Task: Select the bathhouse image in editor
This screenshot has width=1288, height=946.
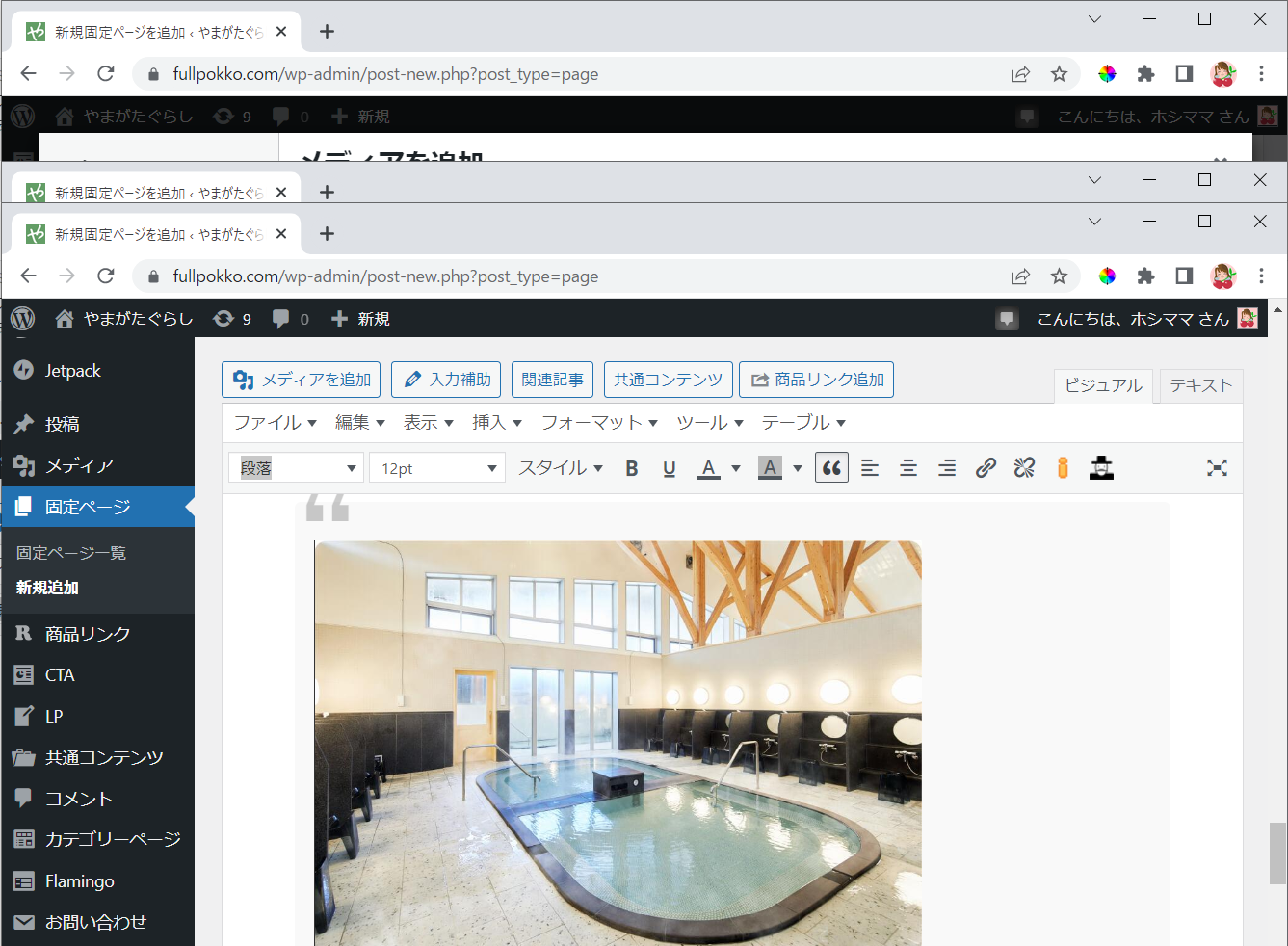Action: 618,742
